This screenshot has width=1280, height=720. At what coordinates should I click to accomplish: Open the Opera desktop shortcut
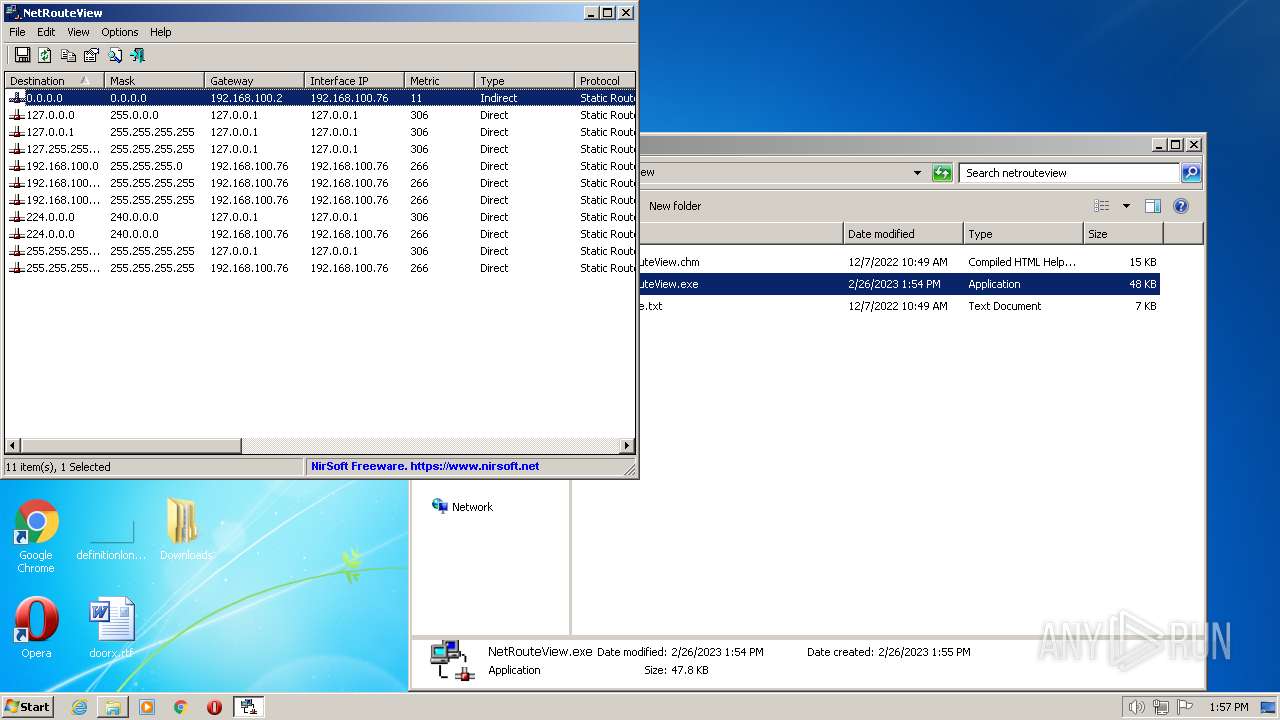pos(36,628)
